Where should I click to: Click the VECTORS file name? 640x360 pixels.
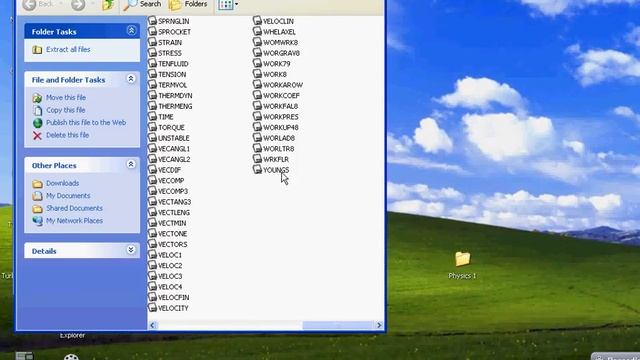tap(173, 244)
